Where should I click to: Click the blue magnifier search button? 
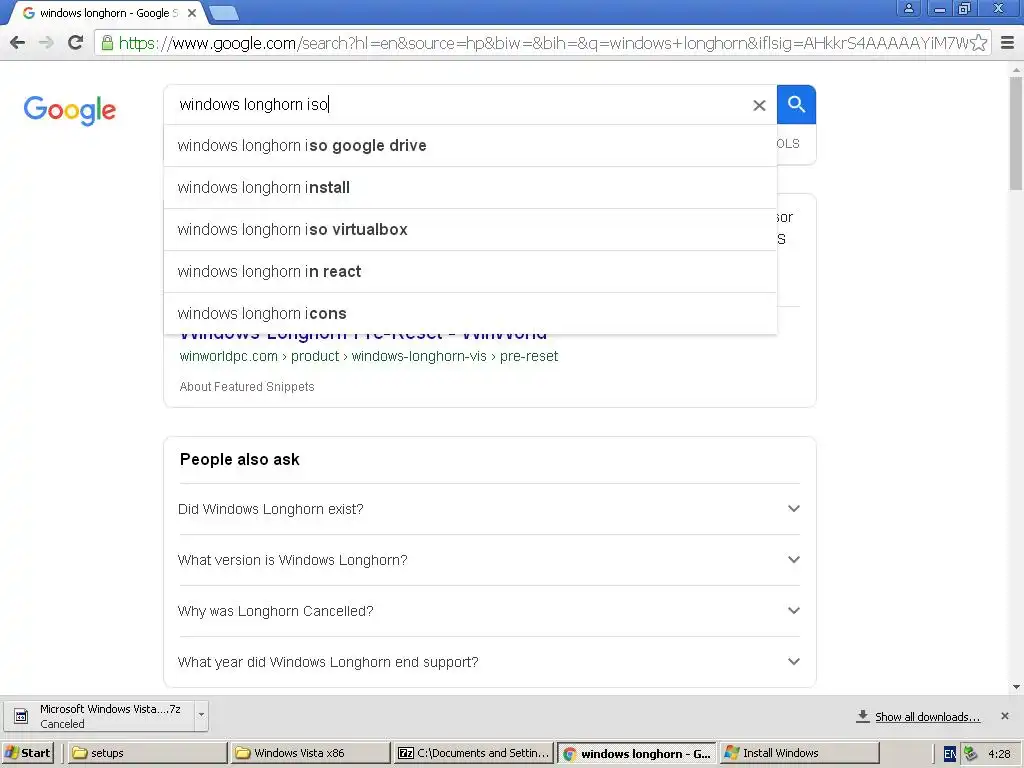796,104
